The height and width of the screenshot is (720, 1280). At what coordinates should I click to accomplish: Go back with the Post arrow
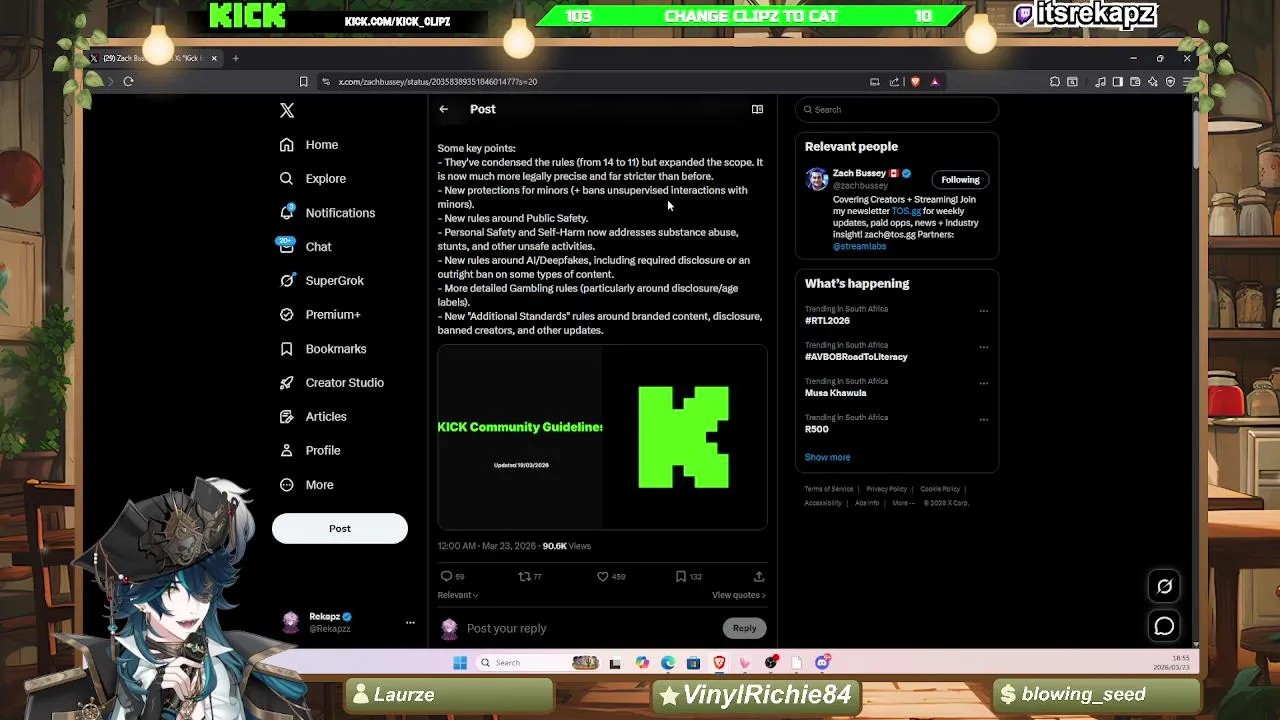(x=444, y=109)
